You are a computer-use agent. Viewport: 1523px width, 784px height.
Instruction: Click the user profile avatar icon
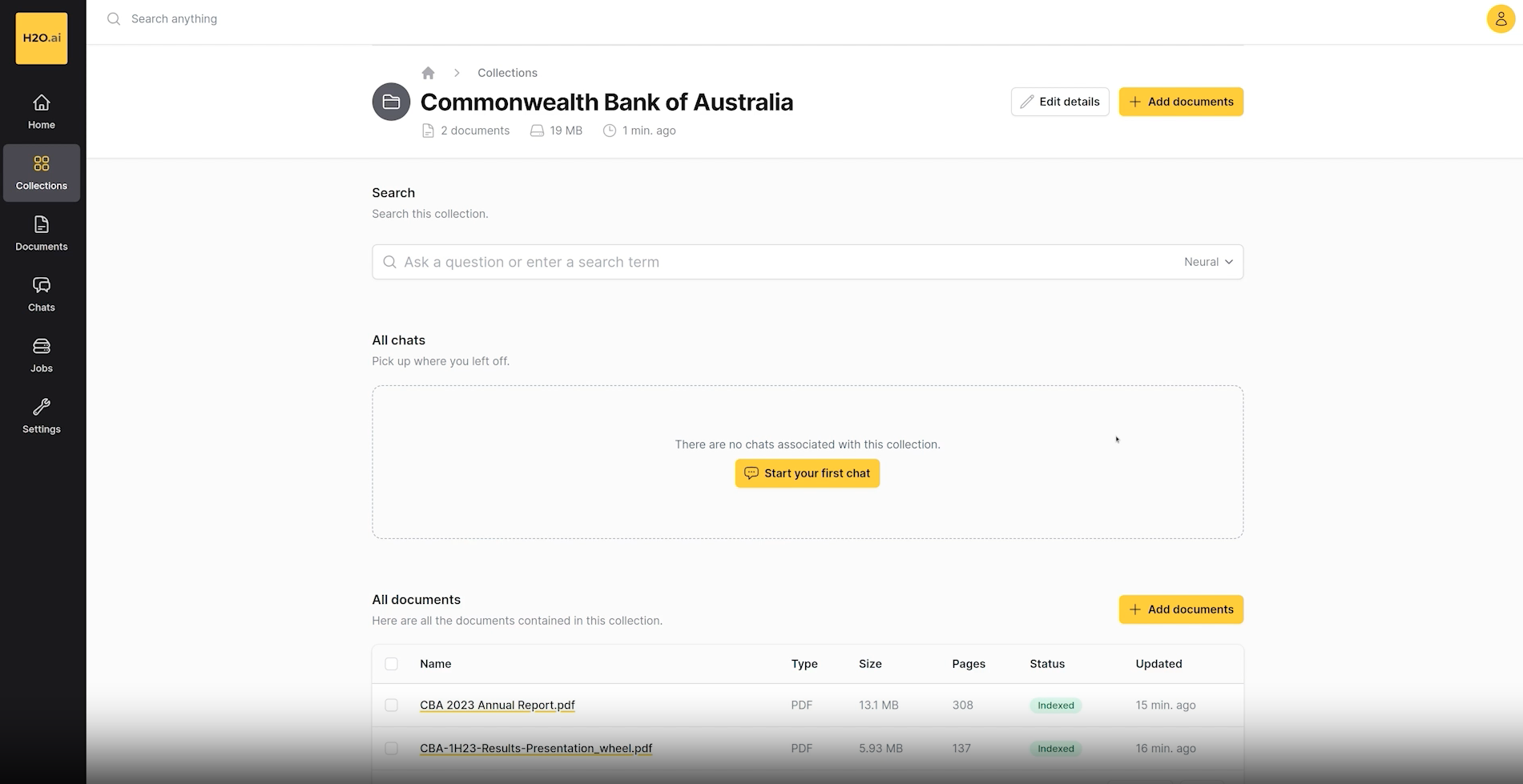(1500, 18)
